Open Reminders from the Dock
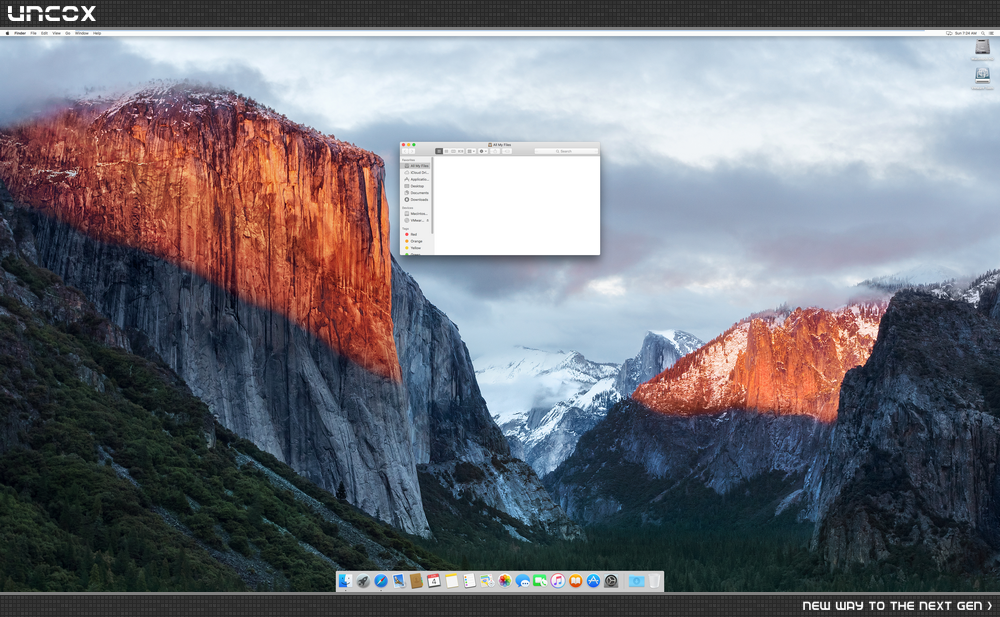 pyautogui.click(x=469, y=581)
